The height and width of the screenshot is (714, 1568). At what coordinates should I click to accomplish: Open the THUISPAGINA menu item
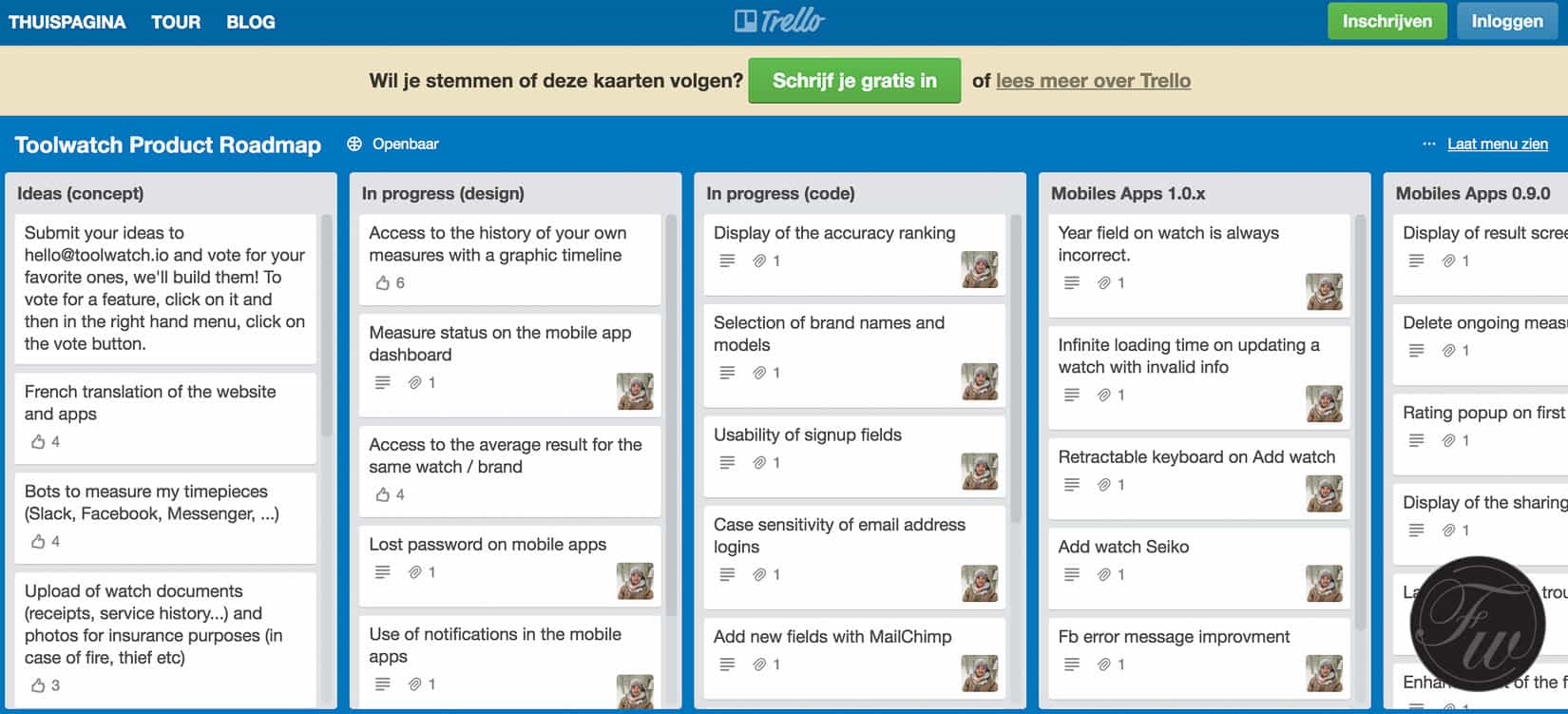coord(67,22)
